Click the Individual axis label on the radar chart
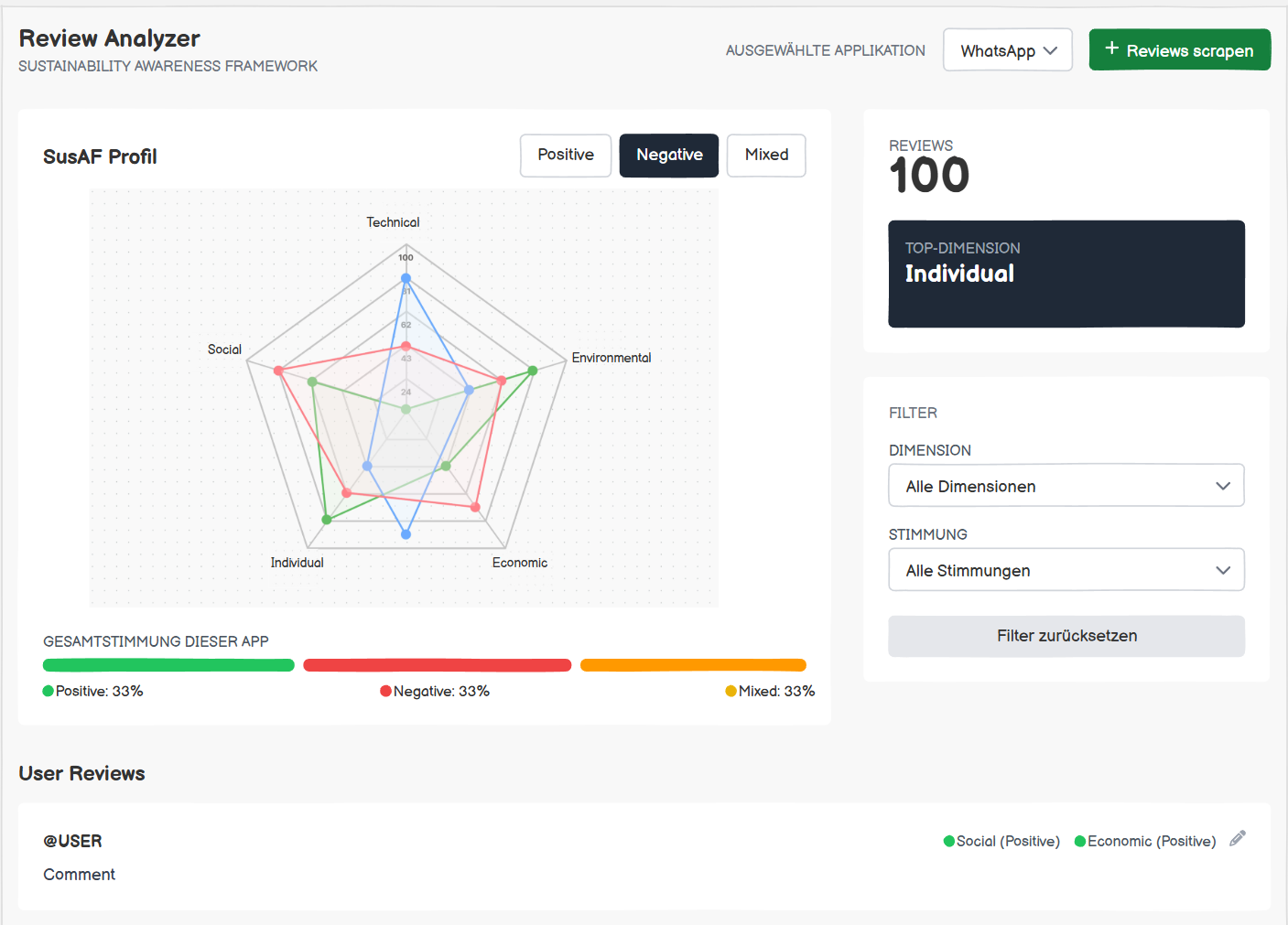The height and width of the screenshot is (925, 1288). click(x=297, y=563)
